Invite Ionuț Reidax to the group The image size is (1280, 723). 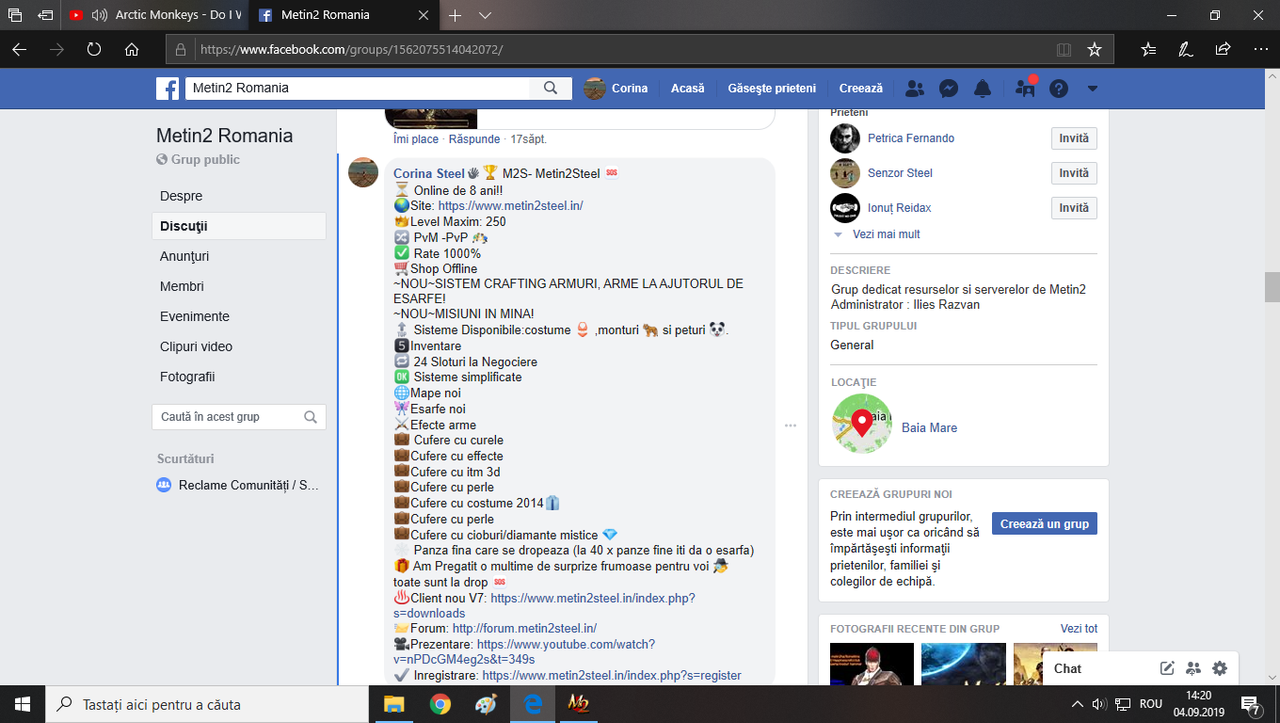1074,207
